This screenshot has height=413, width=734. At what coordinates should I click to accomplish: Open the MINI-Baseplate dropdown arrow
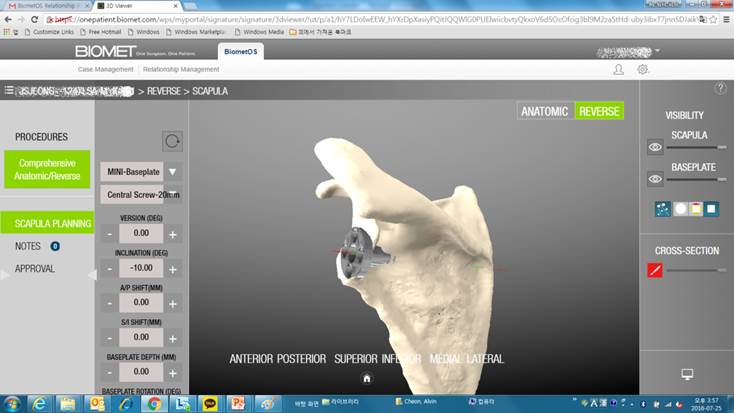pos(173,172)
